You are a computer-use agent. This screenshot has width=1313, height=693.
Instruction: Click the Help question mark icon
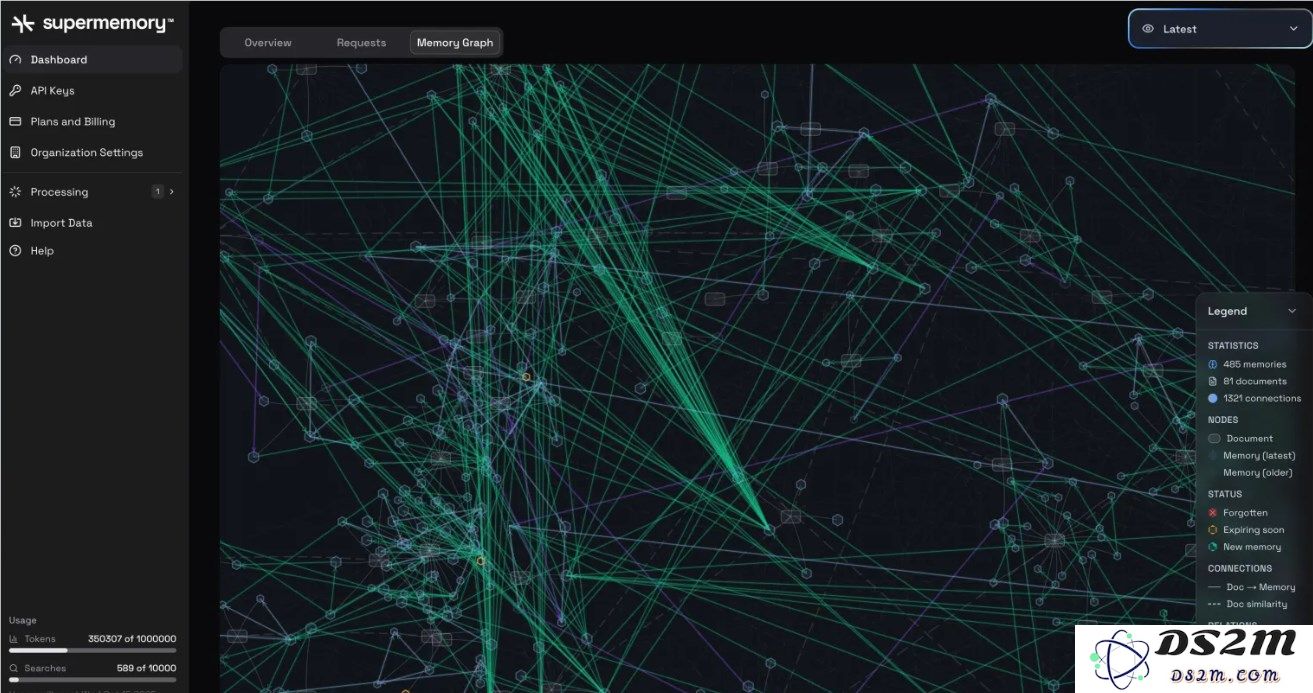tap(14, 250)
